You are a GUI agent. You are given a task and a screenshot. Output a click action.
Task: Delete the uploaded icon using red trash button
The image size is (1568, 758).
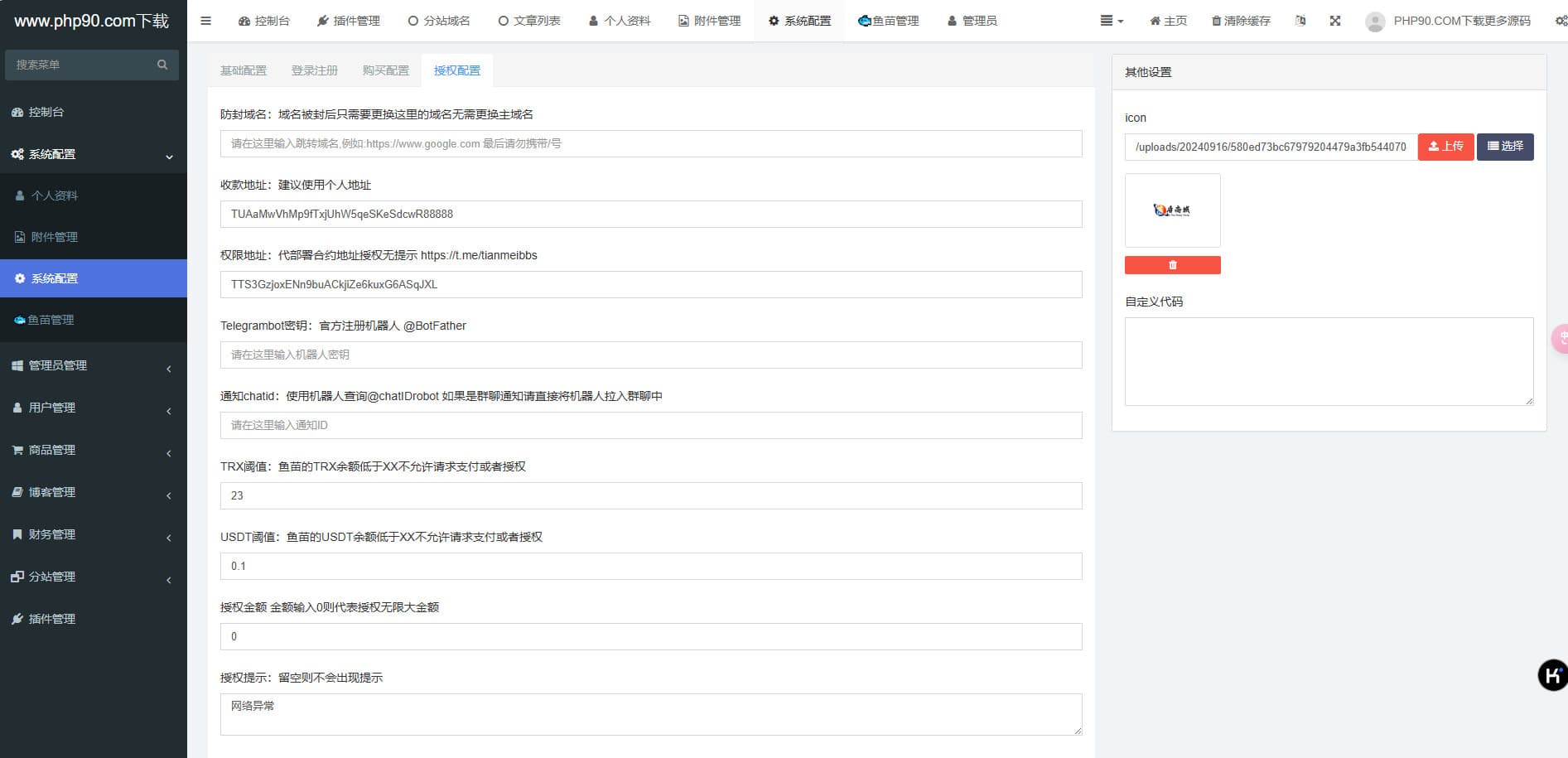coord(1172,265)
